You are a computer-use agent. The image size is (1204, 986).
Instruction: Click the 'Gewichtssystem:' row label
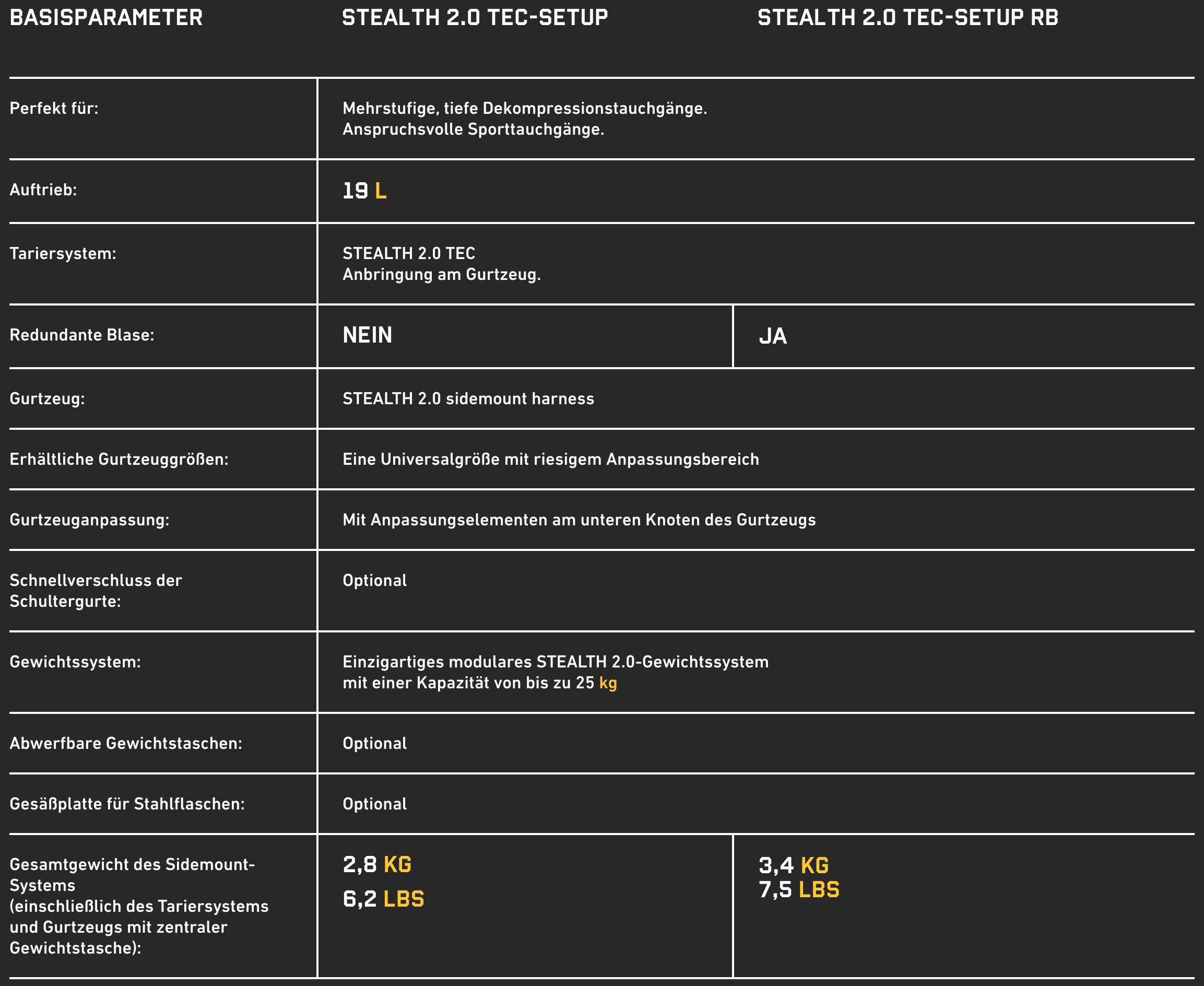(75, 662)
